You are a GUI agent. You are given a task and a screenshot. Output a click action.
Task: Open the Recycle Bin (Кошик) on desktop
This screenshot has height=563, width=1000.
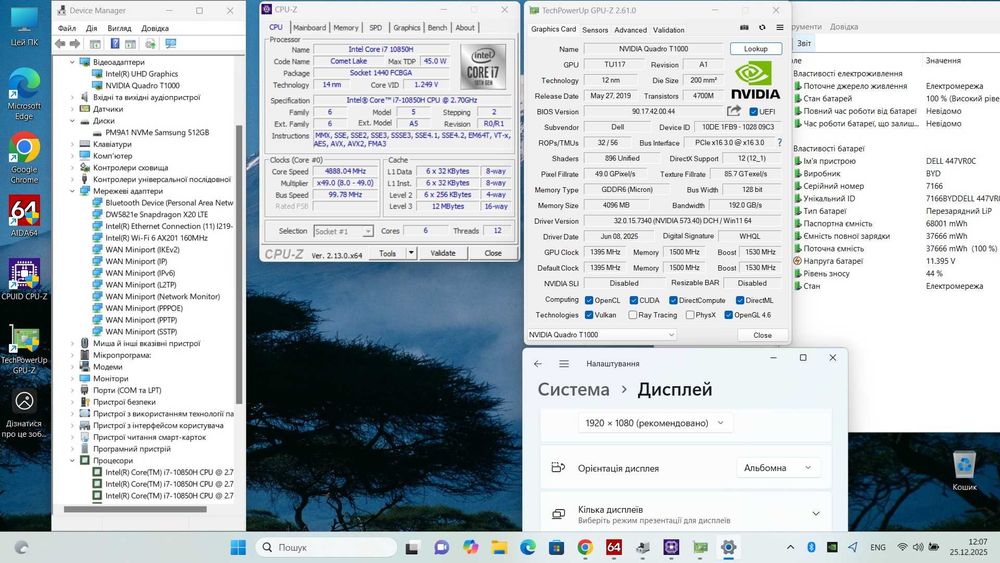coord(964,471)
